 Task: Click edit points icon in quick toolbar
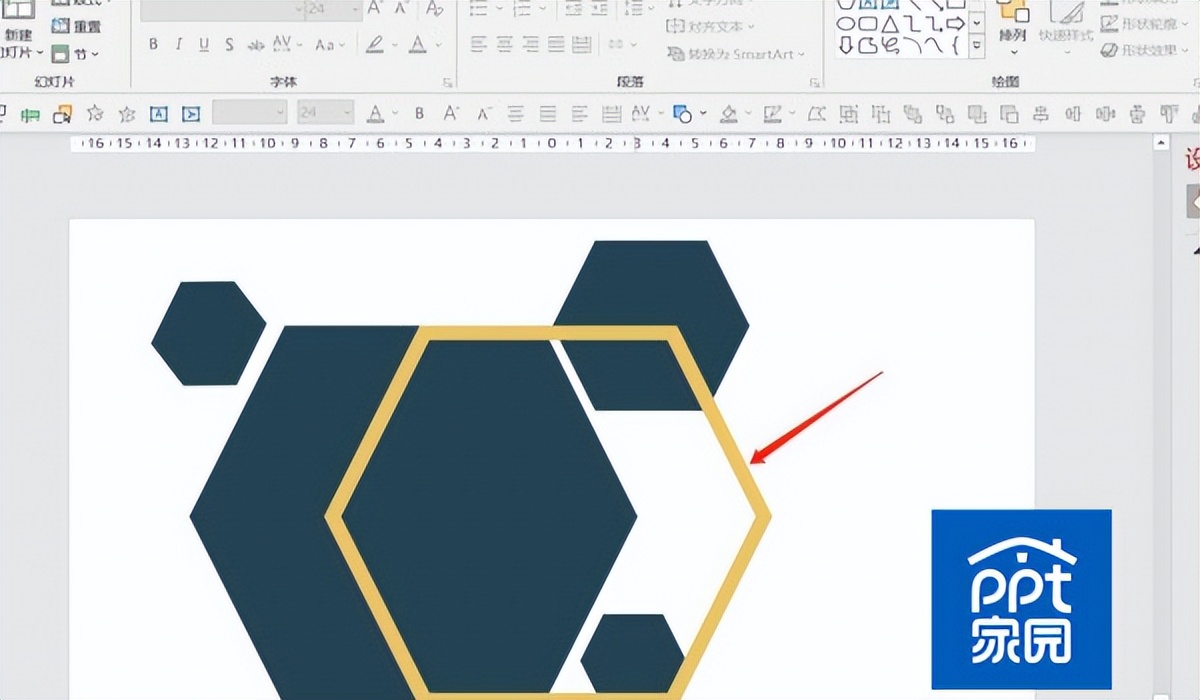point(817,114)
